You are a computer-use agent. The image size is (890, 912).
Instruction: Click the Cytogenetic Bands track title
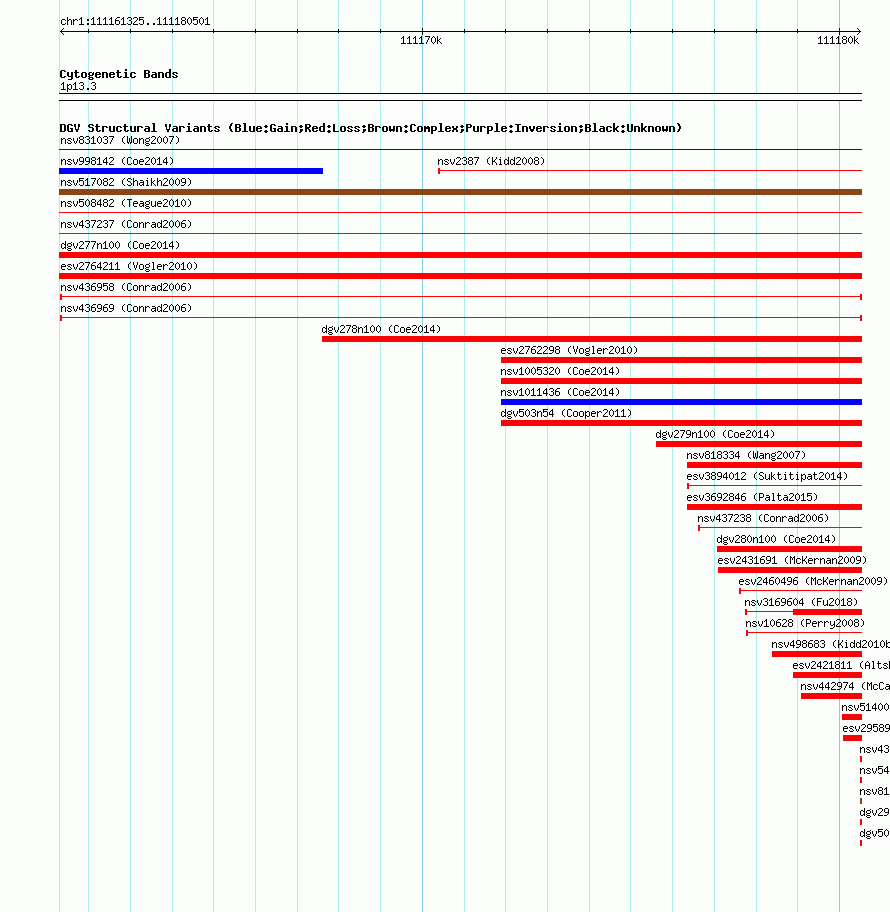tap(119, 74)
